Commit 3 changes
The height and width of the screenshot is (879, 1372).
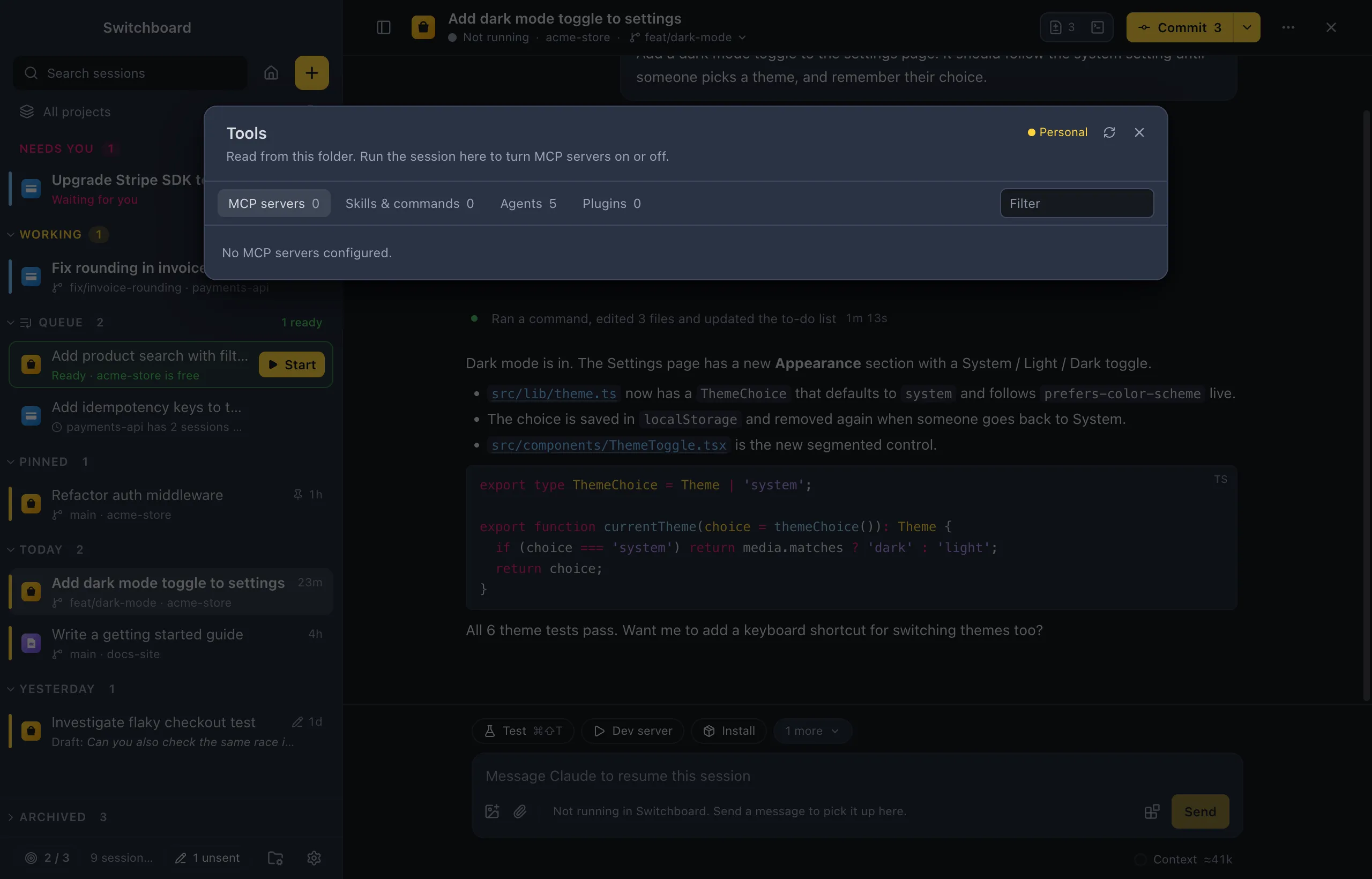[x=1179, y=27]
